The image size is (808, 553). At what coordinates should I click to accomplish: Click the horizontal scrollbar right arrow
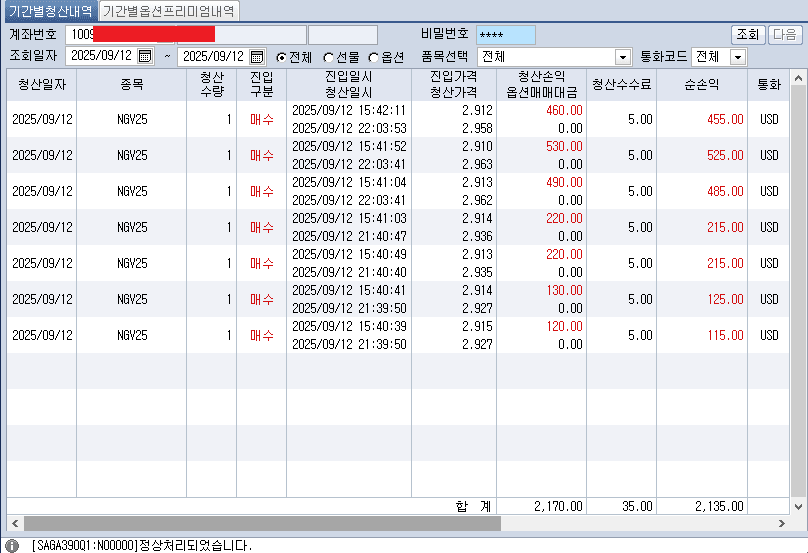click(781, 523)
